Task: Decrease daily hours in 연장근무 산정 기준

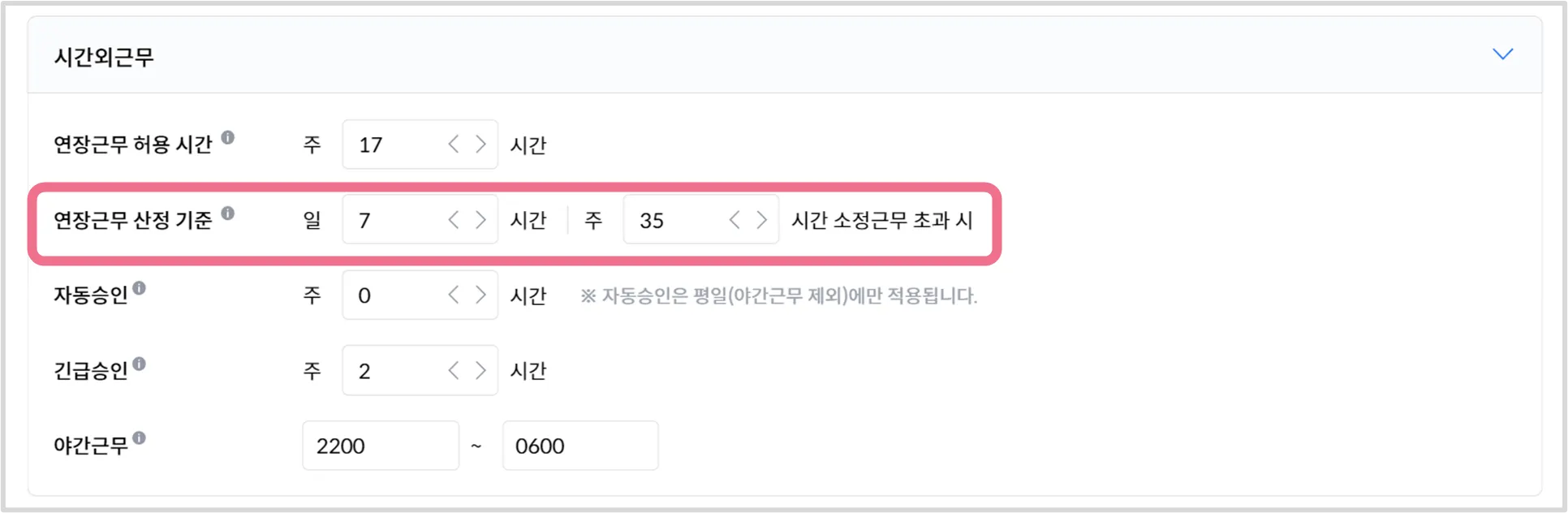Action: (454, 220)
